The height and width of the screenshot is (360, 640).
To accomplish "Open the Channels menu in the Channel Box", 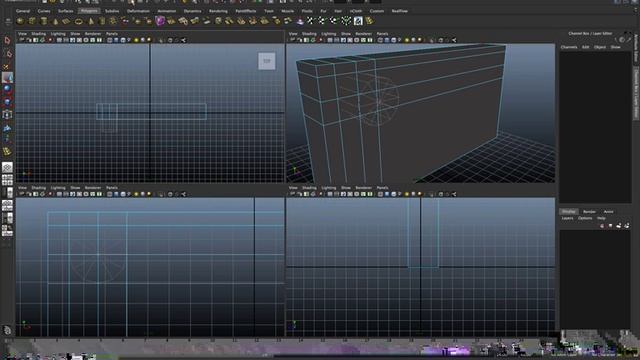I will (569, 47).
